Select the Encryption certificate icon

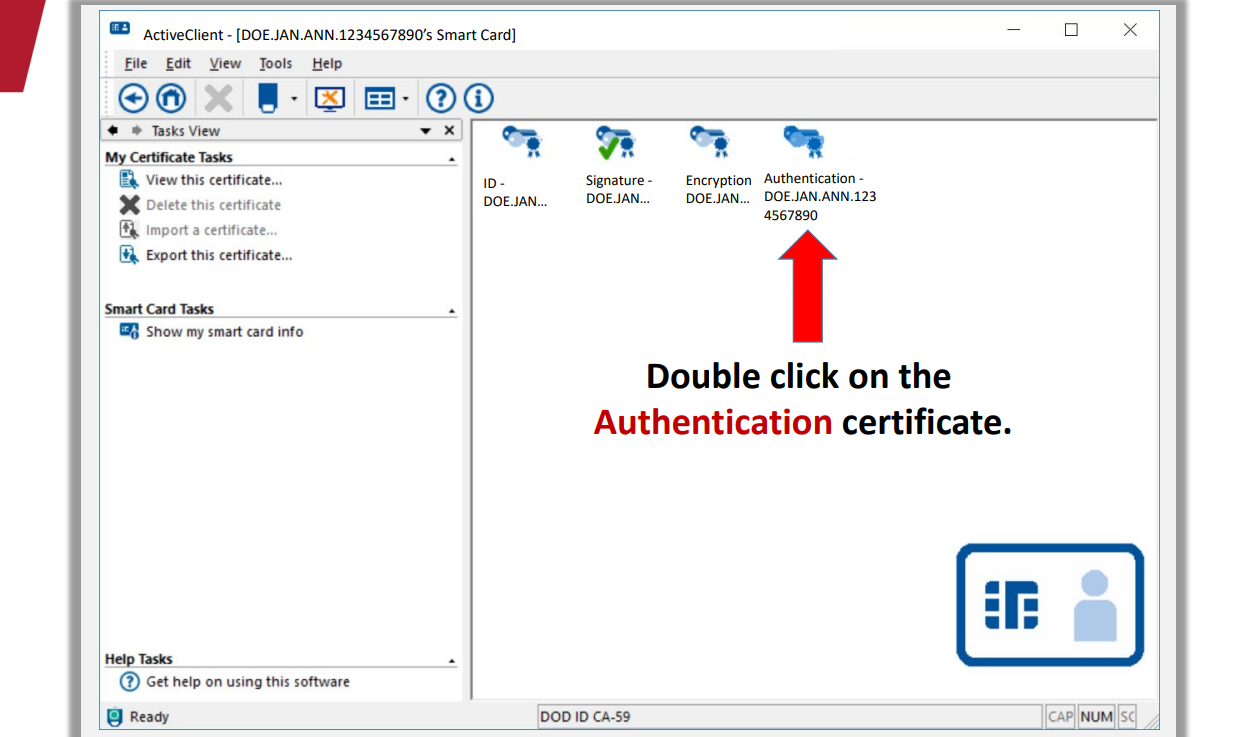712,143
